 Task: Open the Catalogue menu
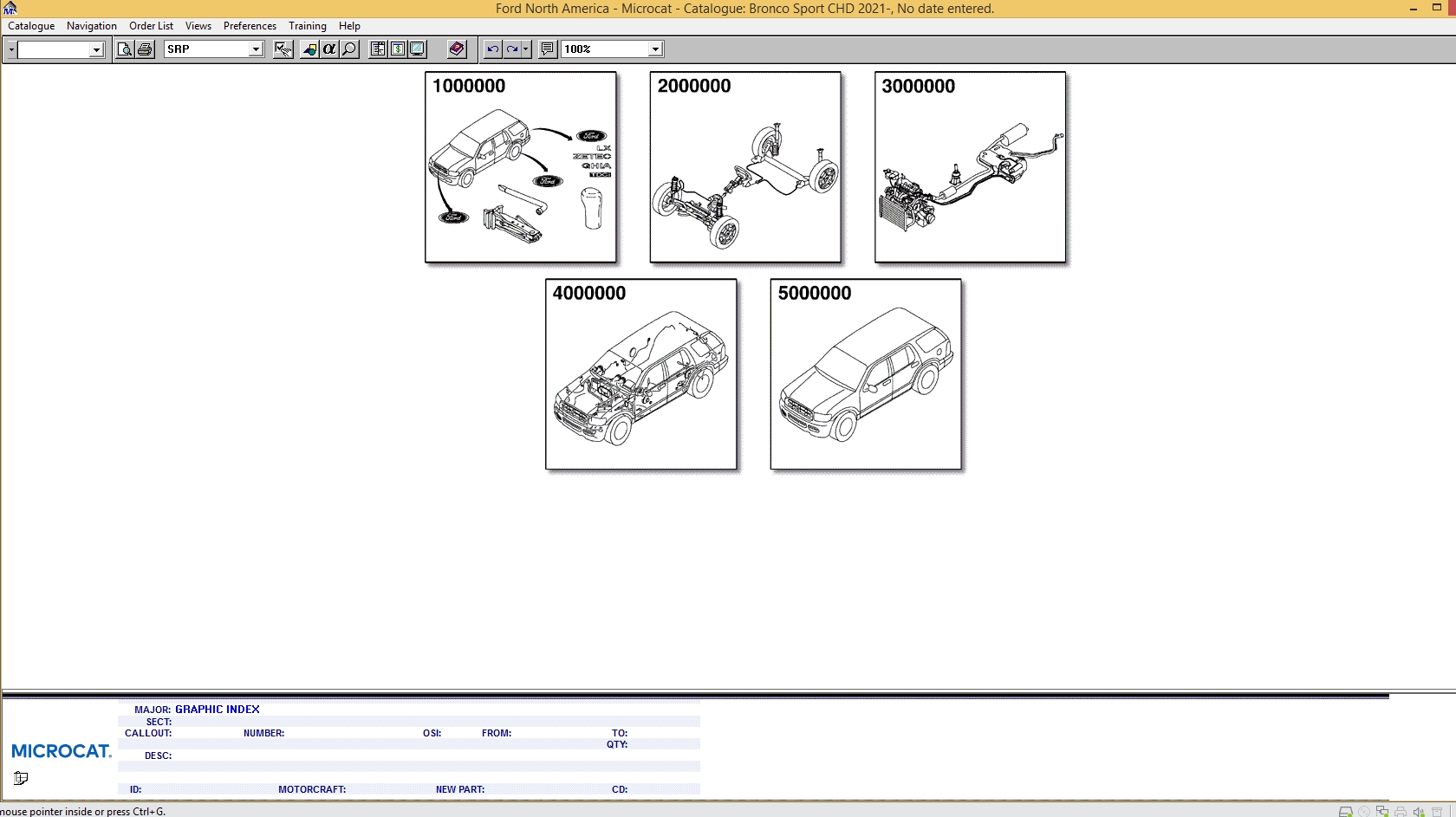(x=31, y=26)
